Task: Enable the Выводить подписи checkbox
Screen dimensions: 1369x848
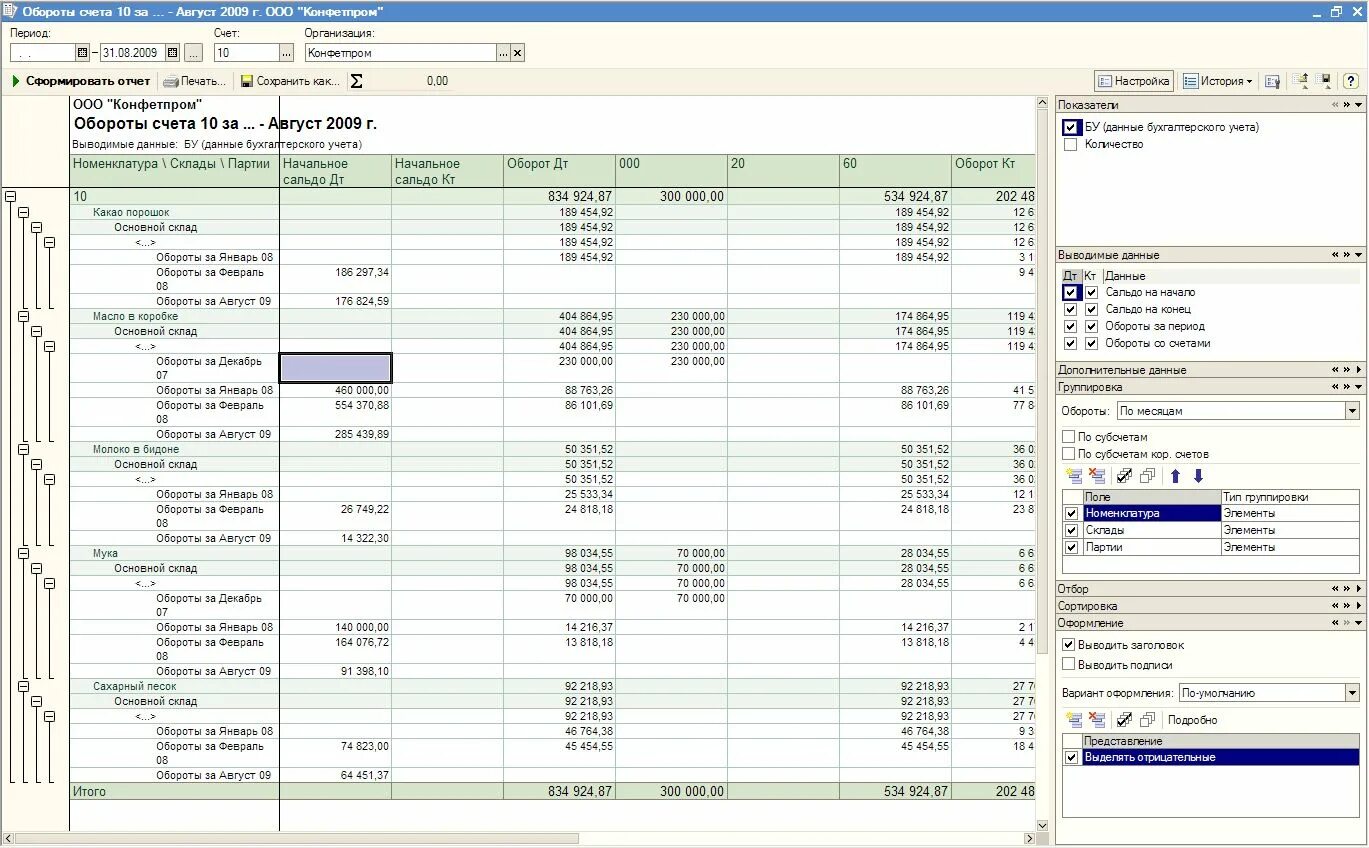Action: pos(1069,664)
